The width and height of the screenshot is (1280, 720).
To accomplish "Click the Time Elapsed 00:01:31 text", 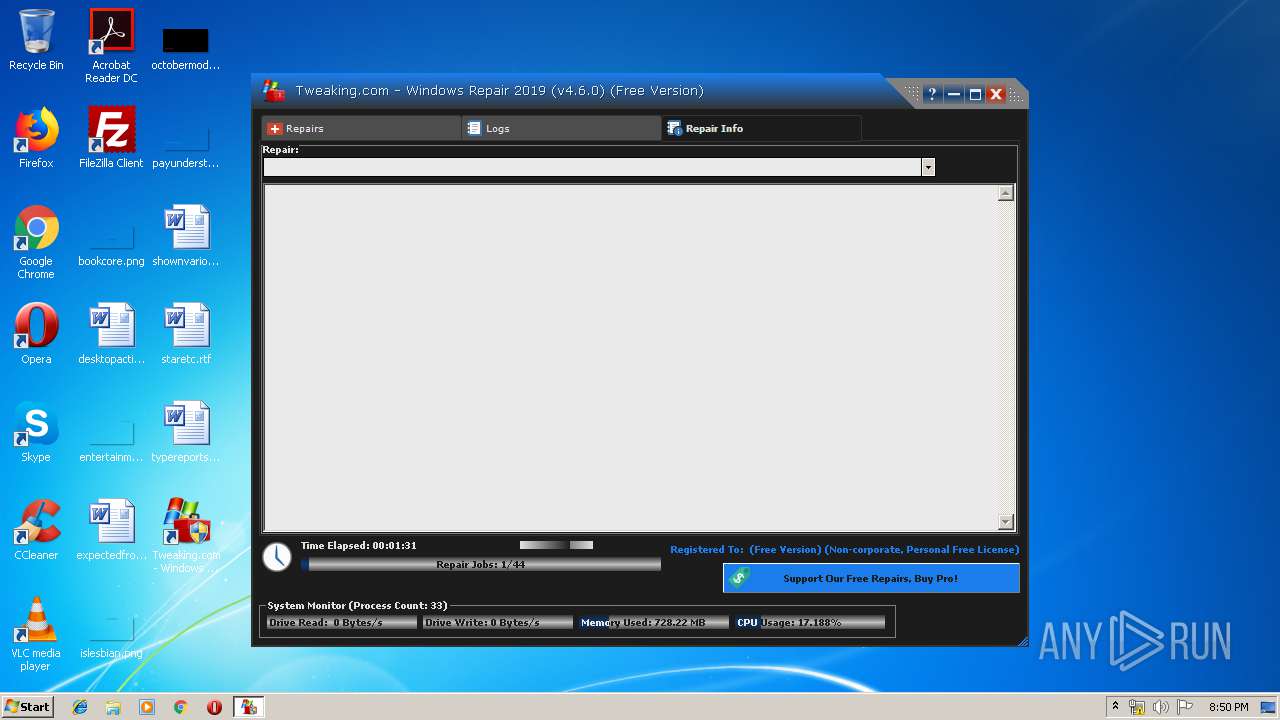I will (x=358, y=545).
